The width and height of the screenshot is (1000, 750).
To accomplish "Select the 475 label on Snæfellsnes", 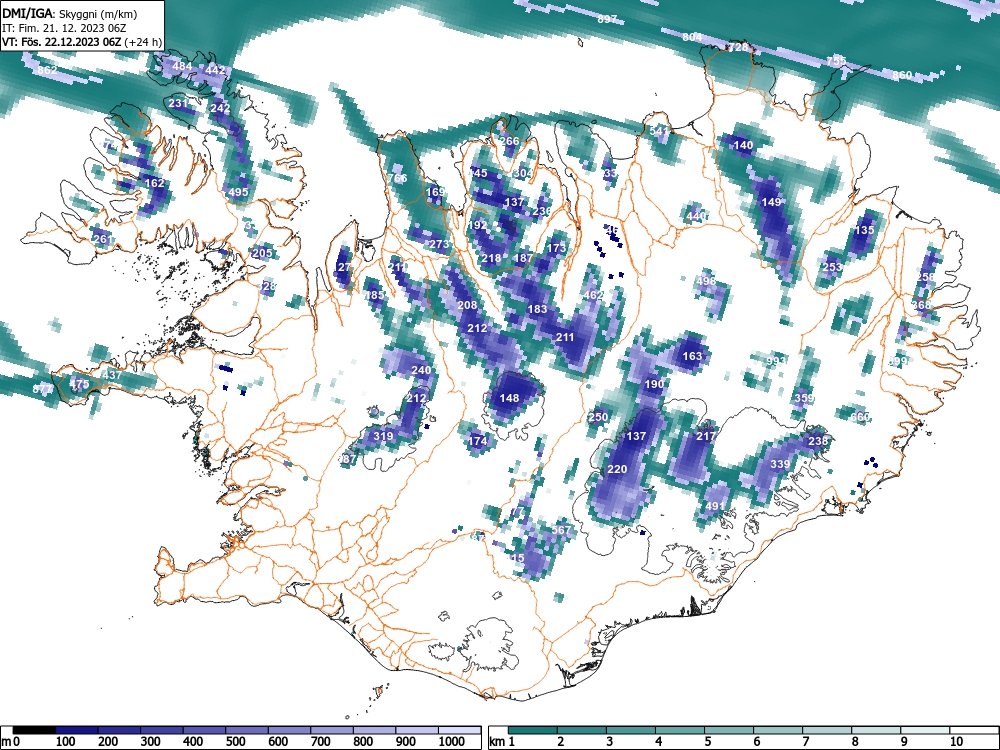I will pos(79,385).
